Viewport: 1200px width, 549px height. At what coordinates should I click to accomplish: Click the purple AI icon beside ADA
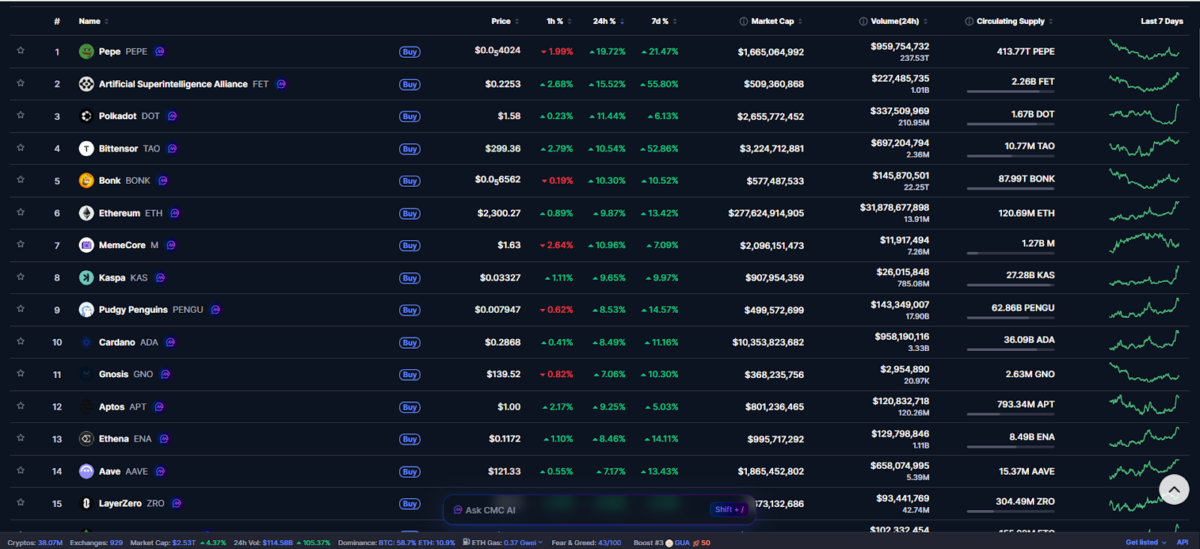(x=171, y=342)
